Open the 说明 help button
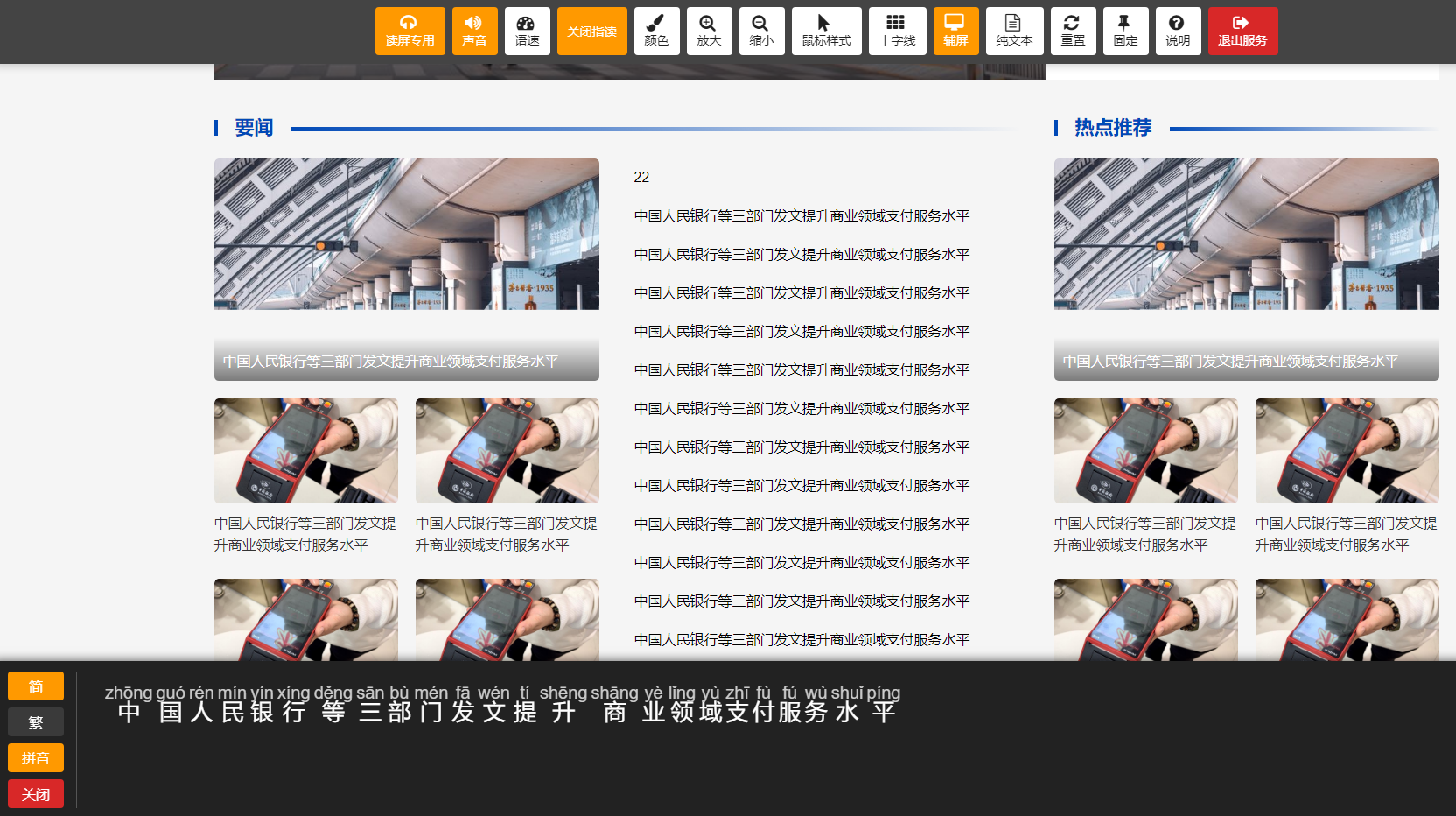 [x=1178, y=31]
